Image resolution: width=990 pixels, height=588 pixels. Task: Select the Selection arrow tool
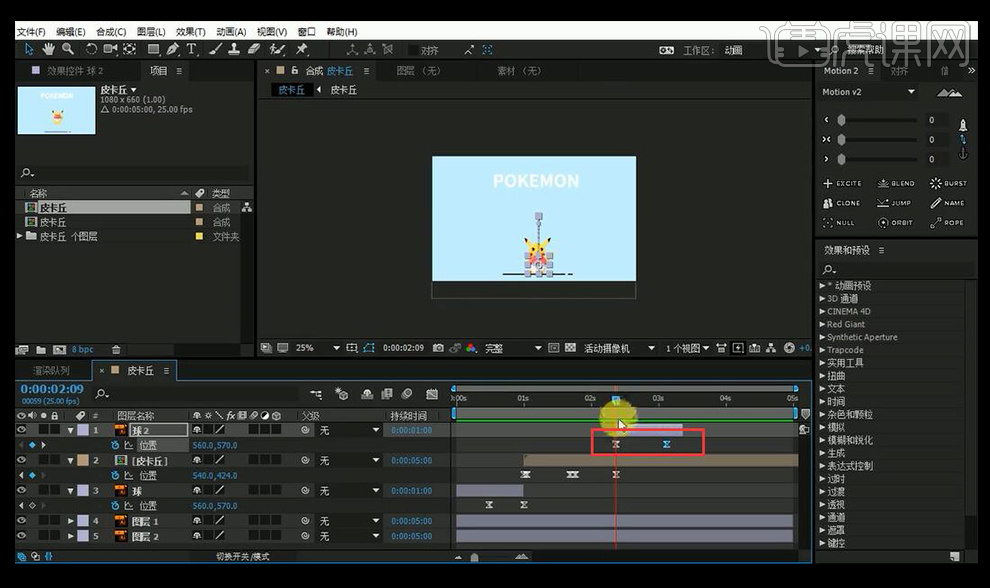point(29,49)
